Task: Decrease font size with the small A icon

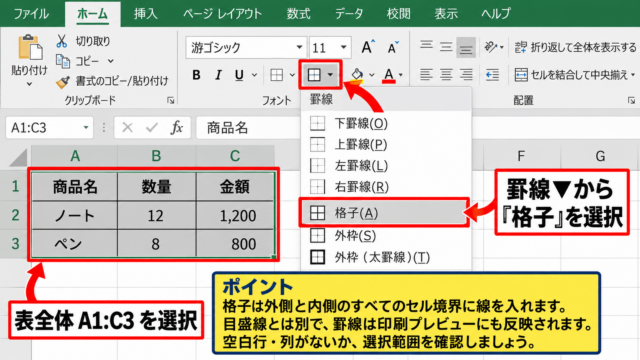Action: pyautogui.click(x=393, y=47)
